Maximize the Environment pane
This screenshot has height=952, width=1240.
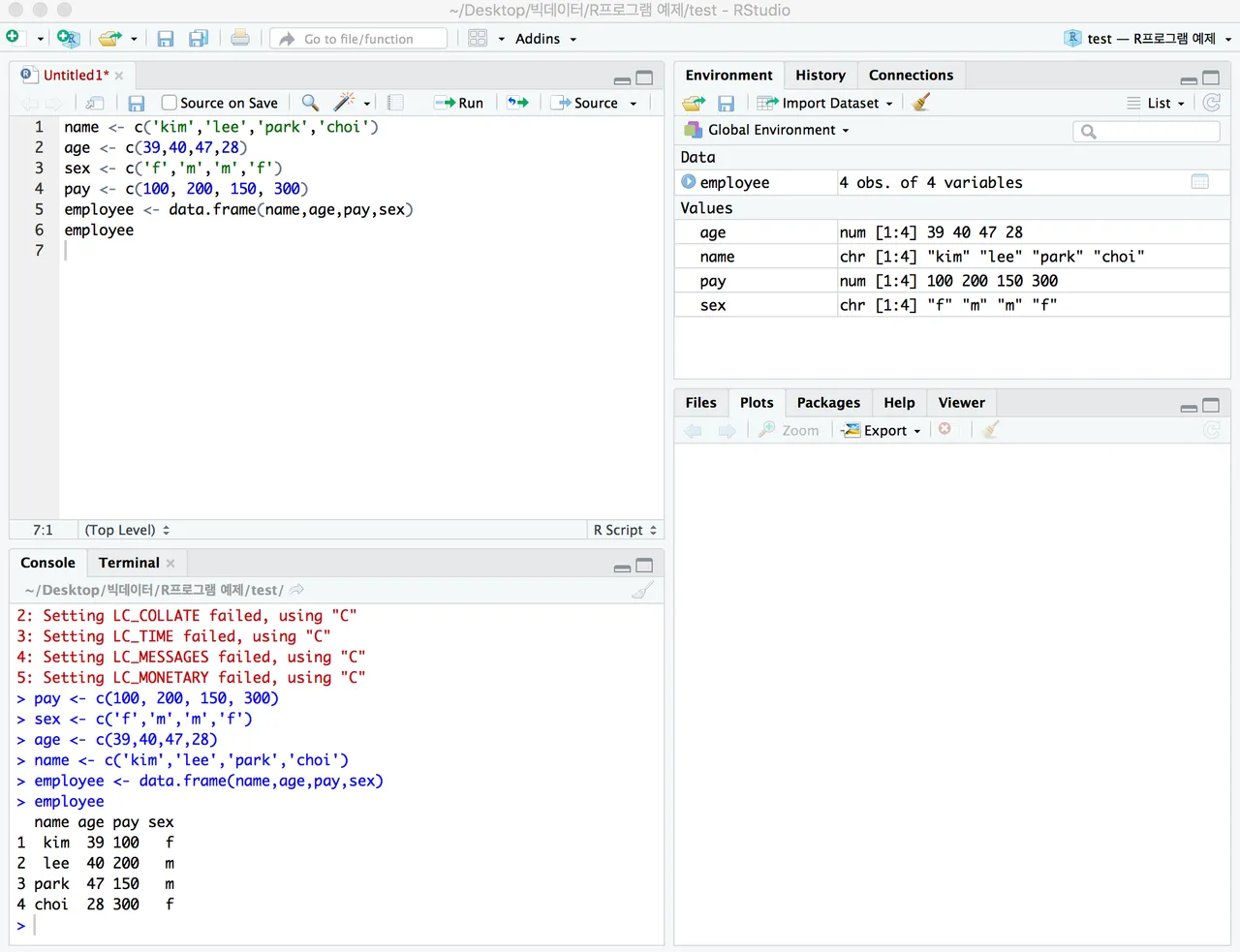tap(1211, 77)
